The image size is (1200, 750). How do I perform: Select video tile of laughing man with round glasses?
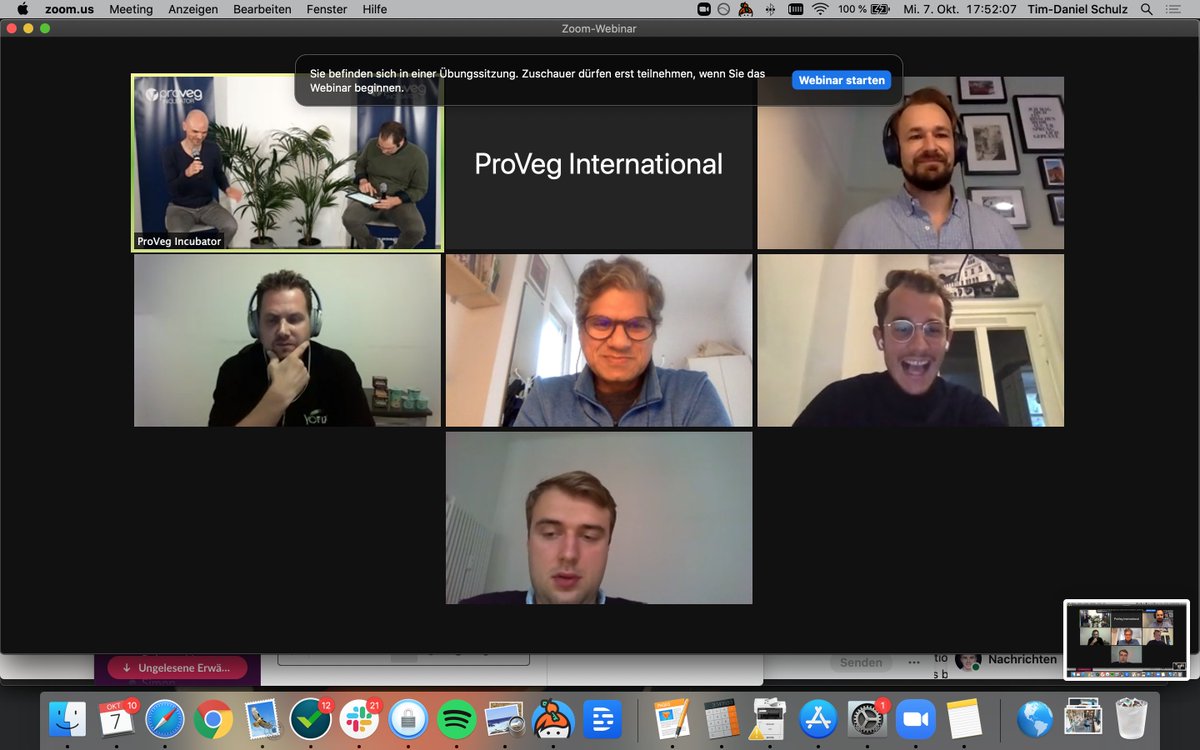tap(911, 340)
